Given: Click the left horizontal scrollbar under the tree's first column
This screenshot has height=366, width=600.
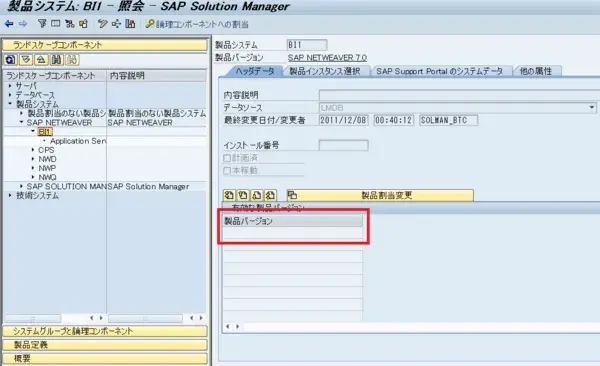Looking at the screenshot, I should click(x=33, y=318).
